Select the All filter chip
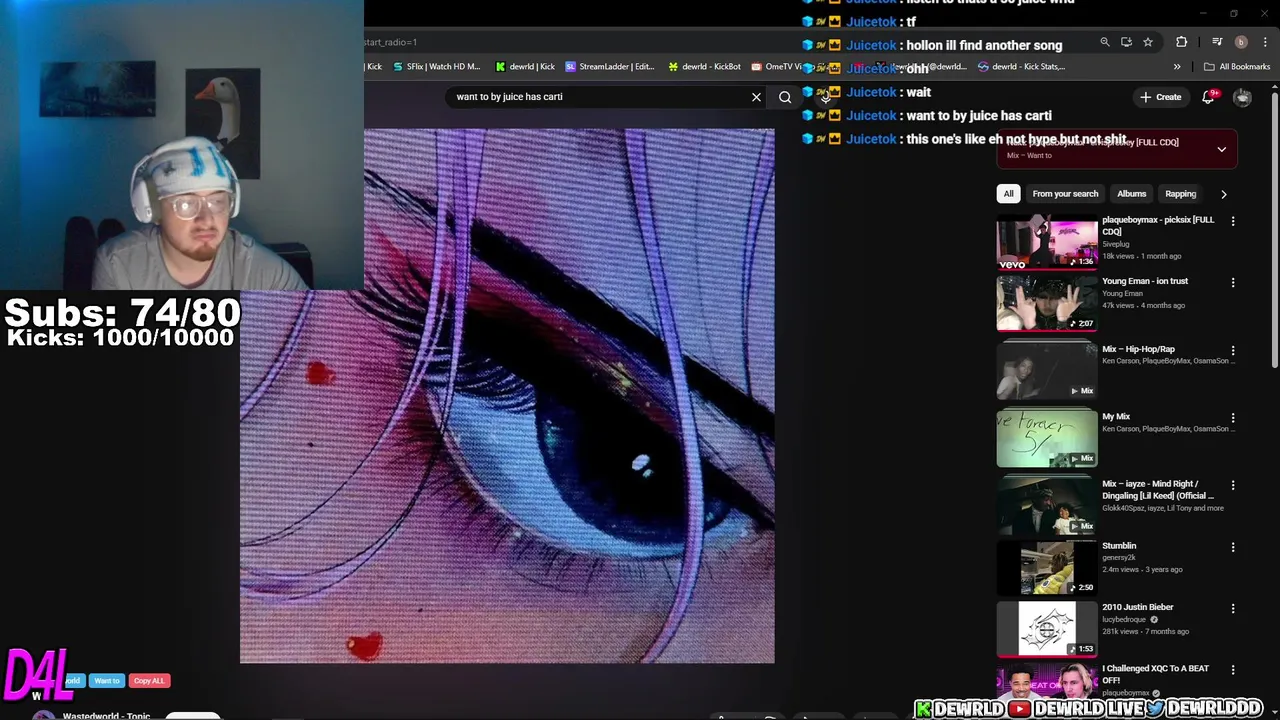The height and width of the screenshot is (720, 1280). pos(1008,194)
